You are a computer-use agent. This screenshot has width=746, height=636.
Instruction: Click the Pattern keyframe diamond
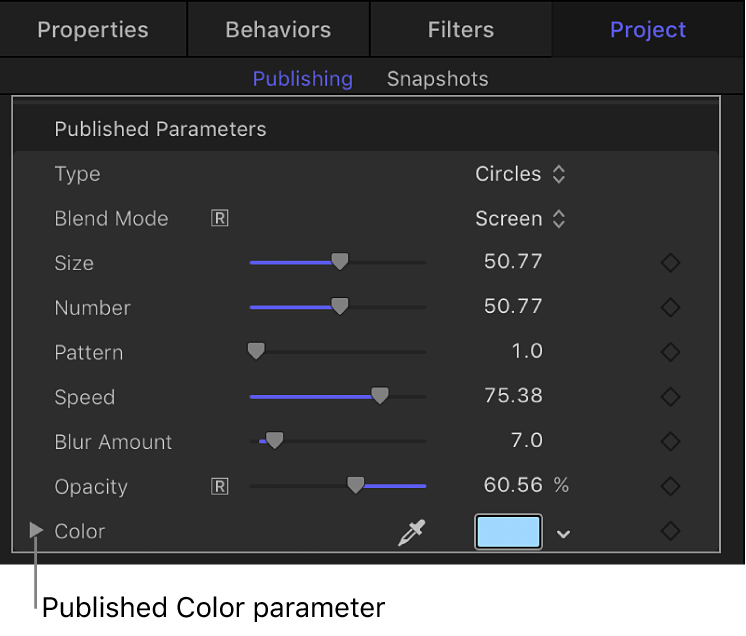coord(670,352)
